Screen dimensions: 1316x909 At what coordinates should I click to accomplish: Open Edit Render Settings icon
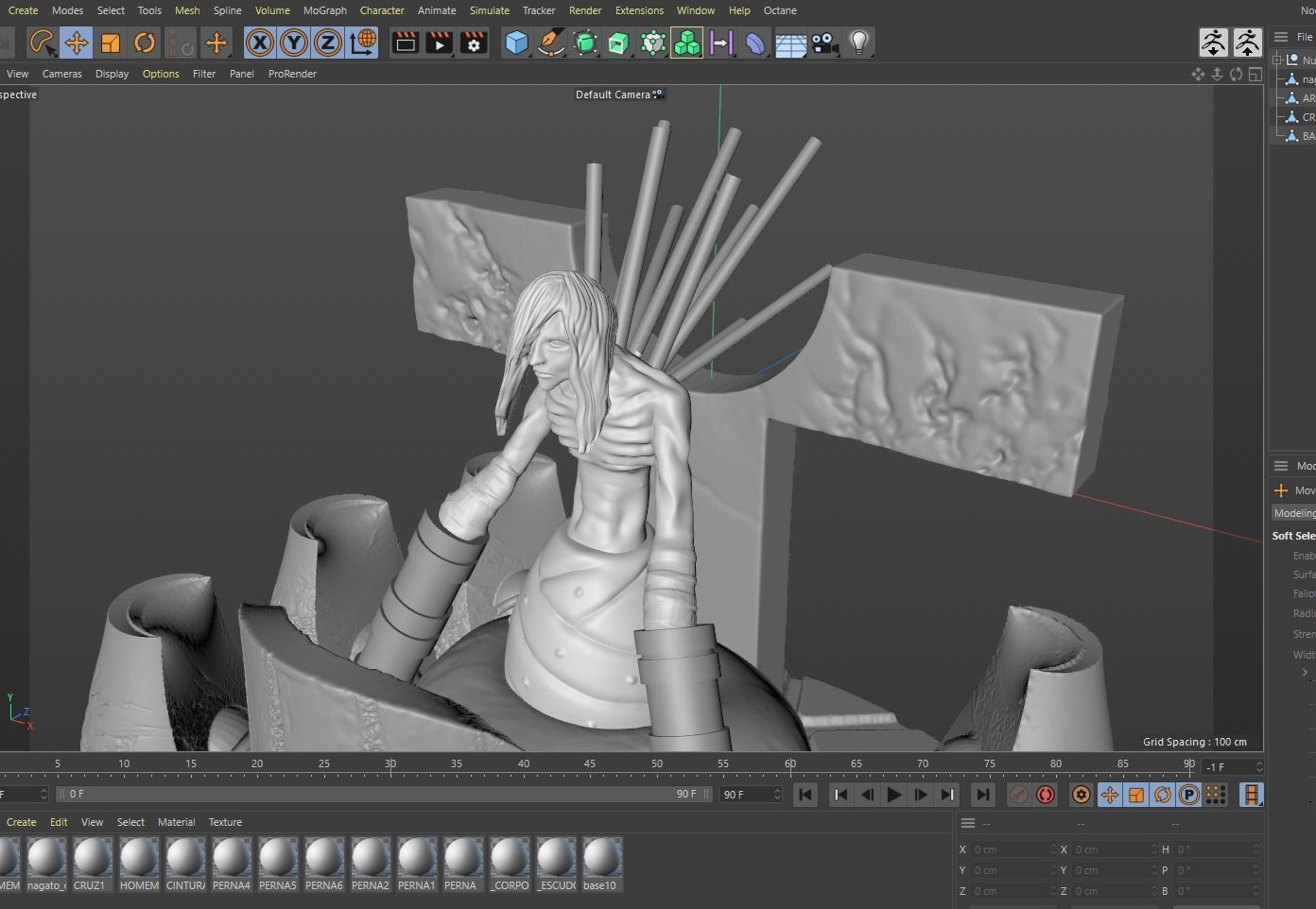click(x=474, y=43)
